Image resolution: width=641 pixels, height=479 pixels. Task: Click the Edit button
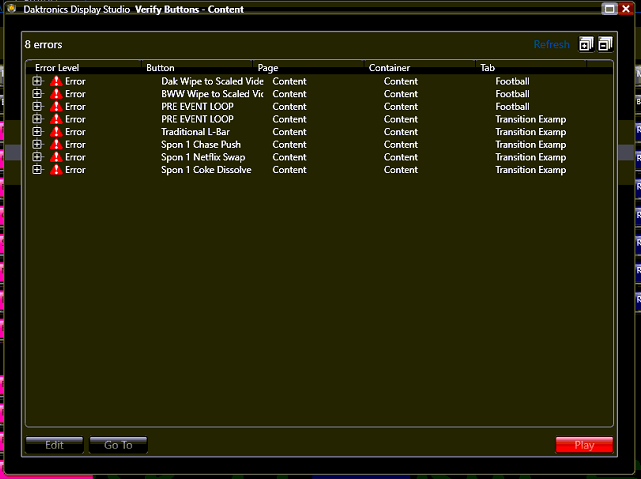(54, 445)
